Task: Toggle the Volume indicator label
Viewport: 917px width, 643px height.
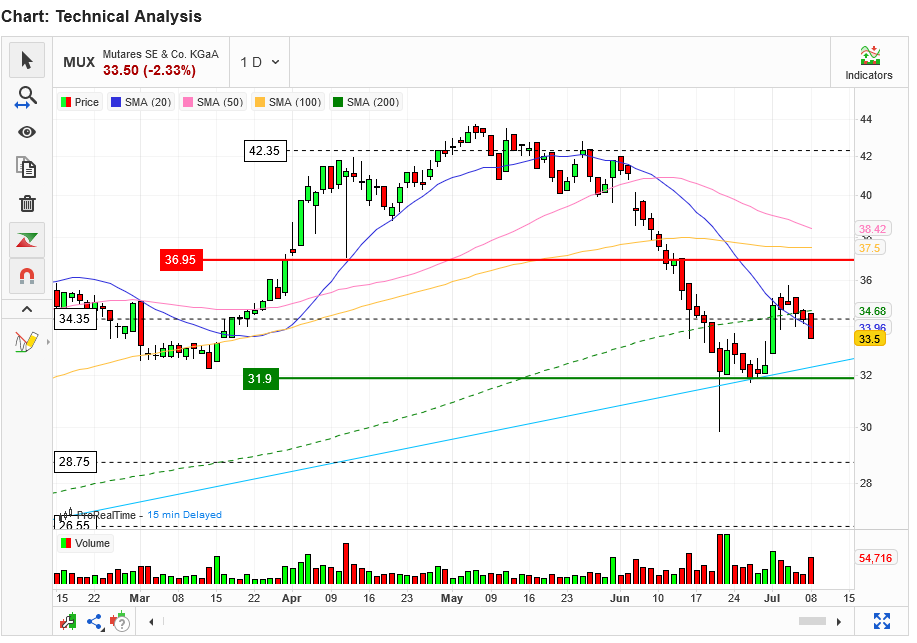Action: (83, 545)
